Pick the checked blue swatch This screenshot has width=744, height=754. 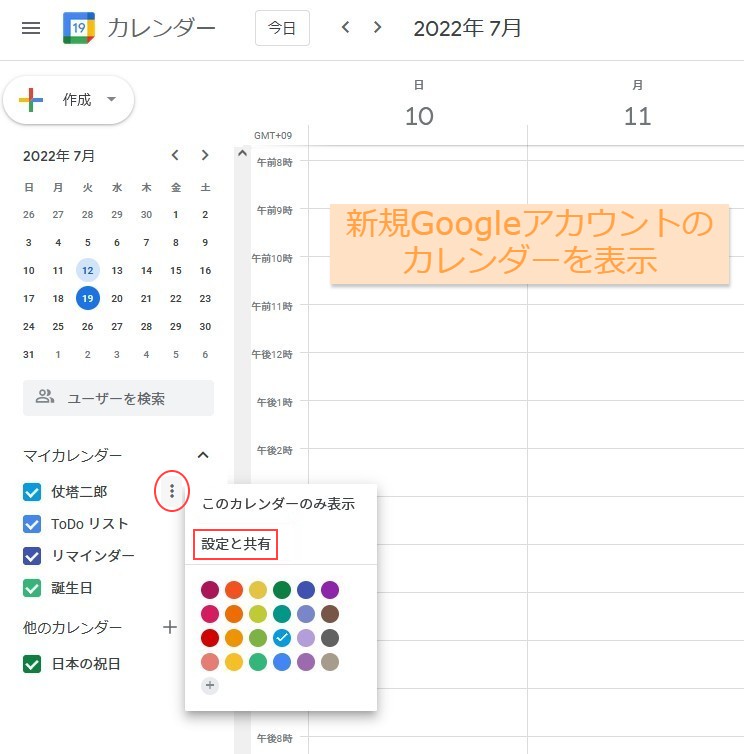coord(282,638)
